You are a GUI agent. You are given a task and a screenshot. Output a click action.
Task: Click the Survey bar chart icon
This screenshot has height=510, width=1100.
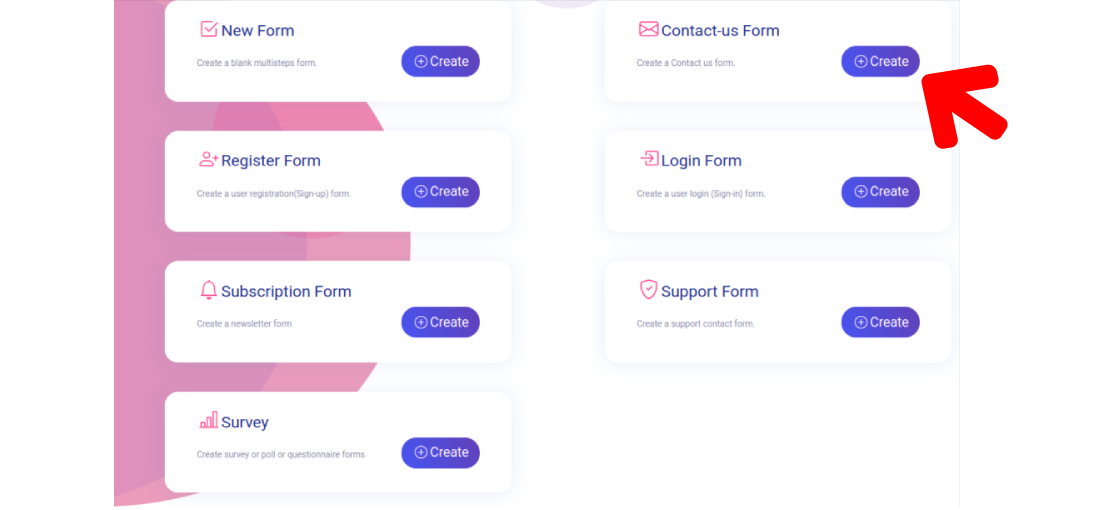coord(208,421)
